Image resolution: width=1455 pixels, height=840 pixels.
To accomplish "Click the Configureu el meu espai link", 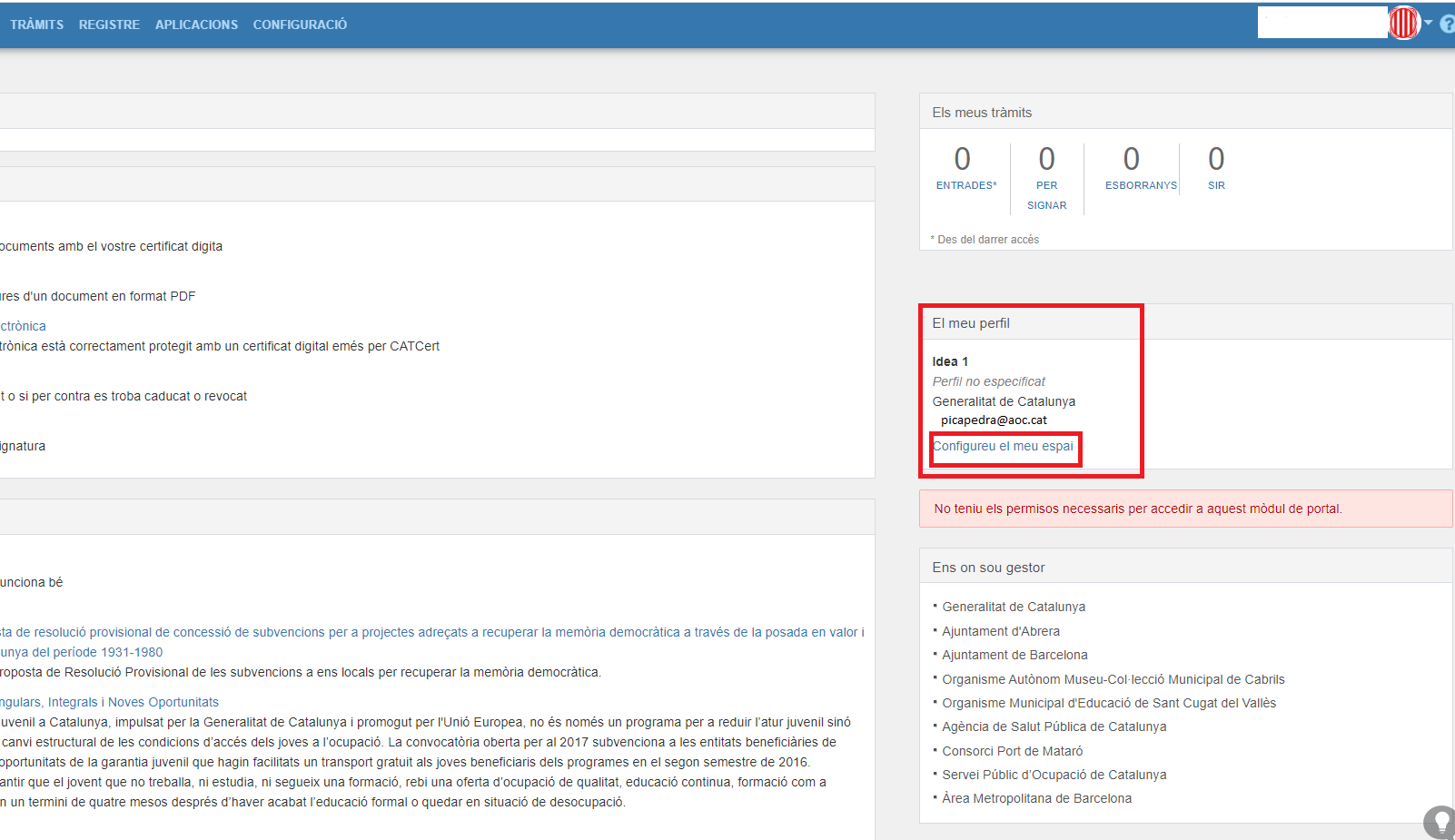I will [1003, 446].
